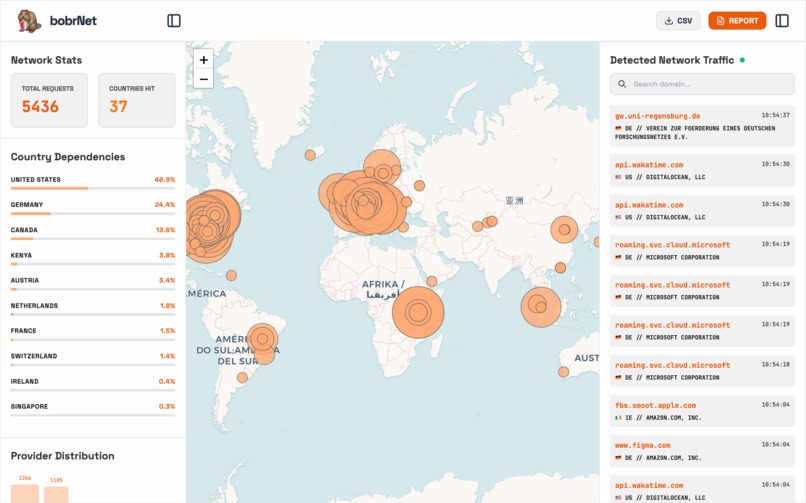Click the Singapore area circle on the map
The width and height of the screenshot is (806, 503).
541,307
